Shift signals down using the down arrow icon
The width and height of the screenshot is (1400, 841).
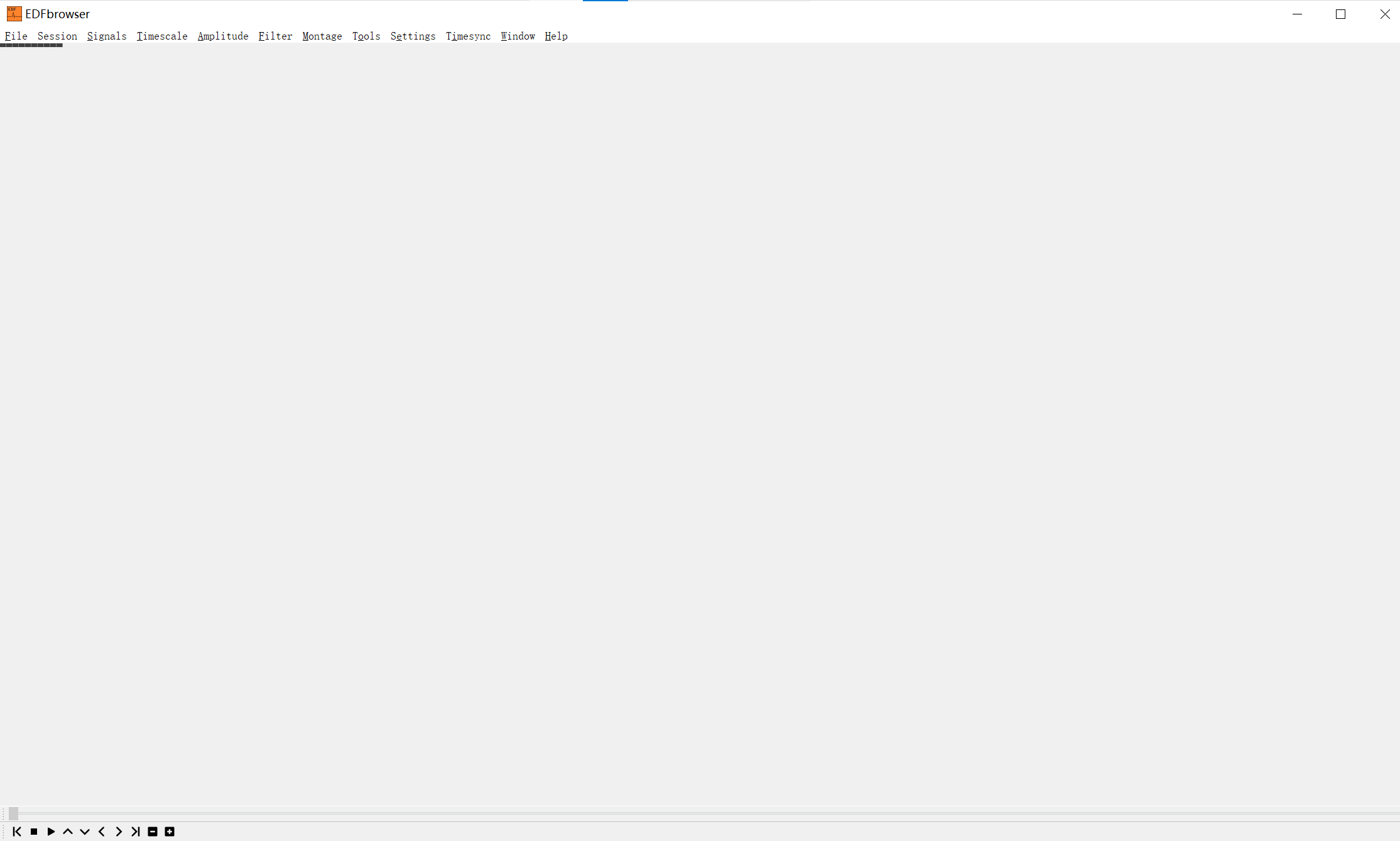point(85,831)
